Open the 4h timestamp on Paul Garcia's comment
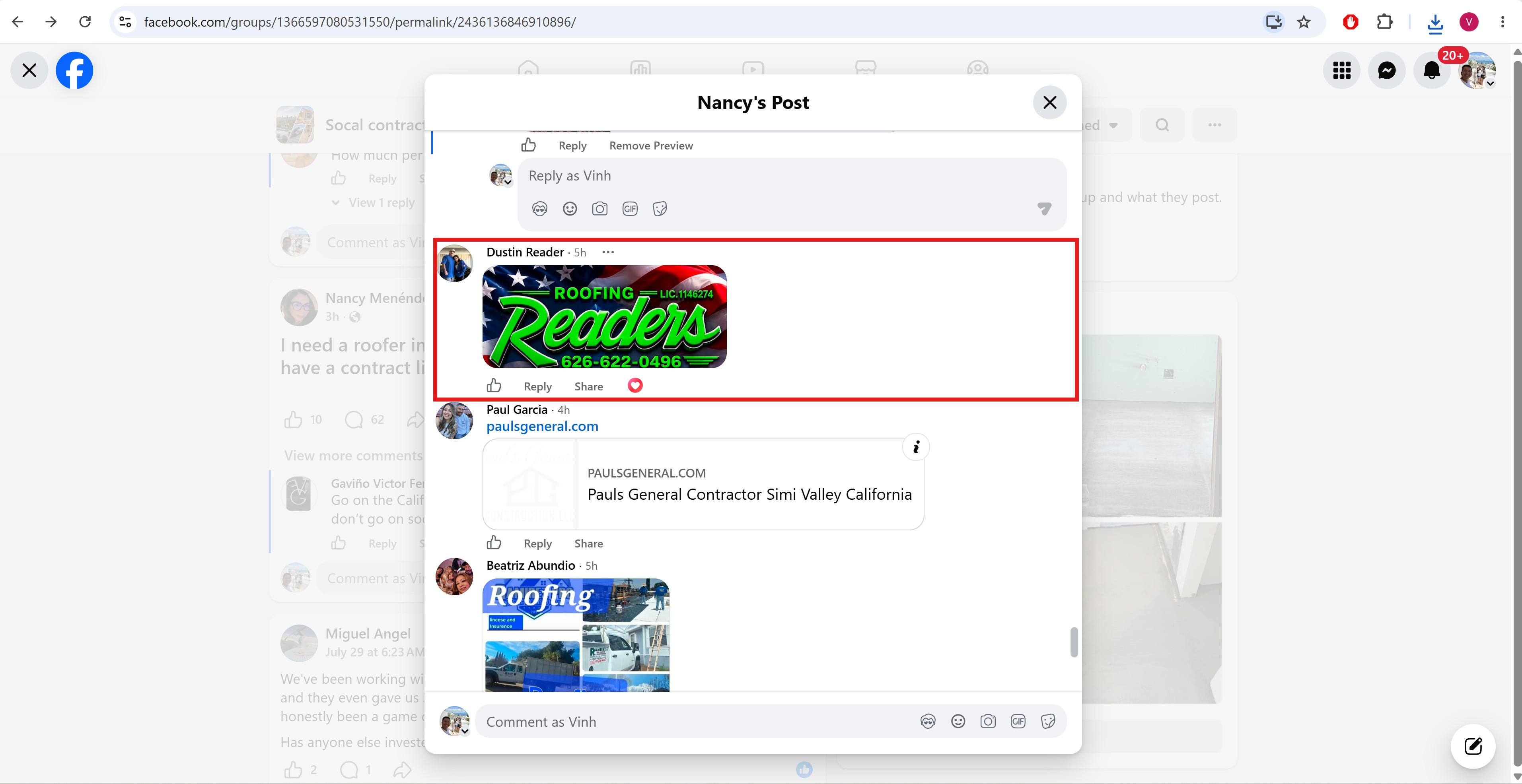 point(564,410)
